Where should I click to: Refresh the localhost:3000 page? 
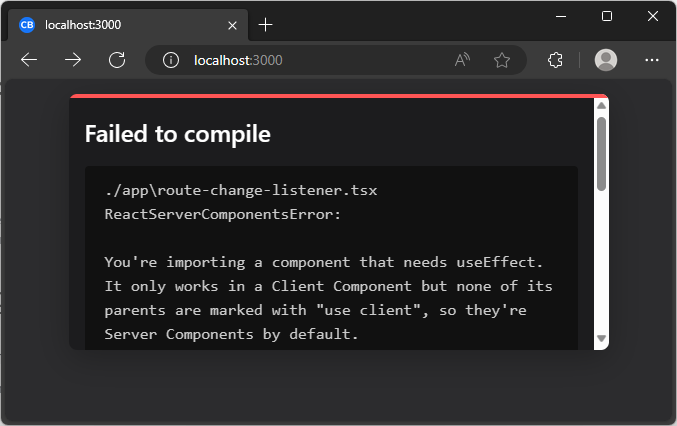pyautogui.click(x=117, y=60)
